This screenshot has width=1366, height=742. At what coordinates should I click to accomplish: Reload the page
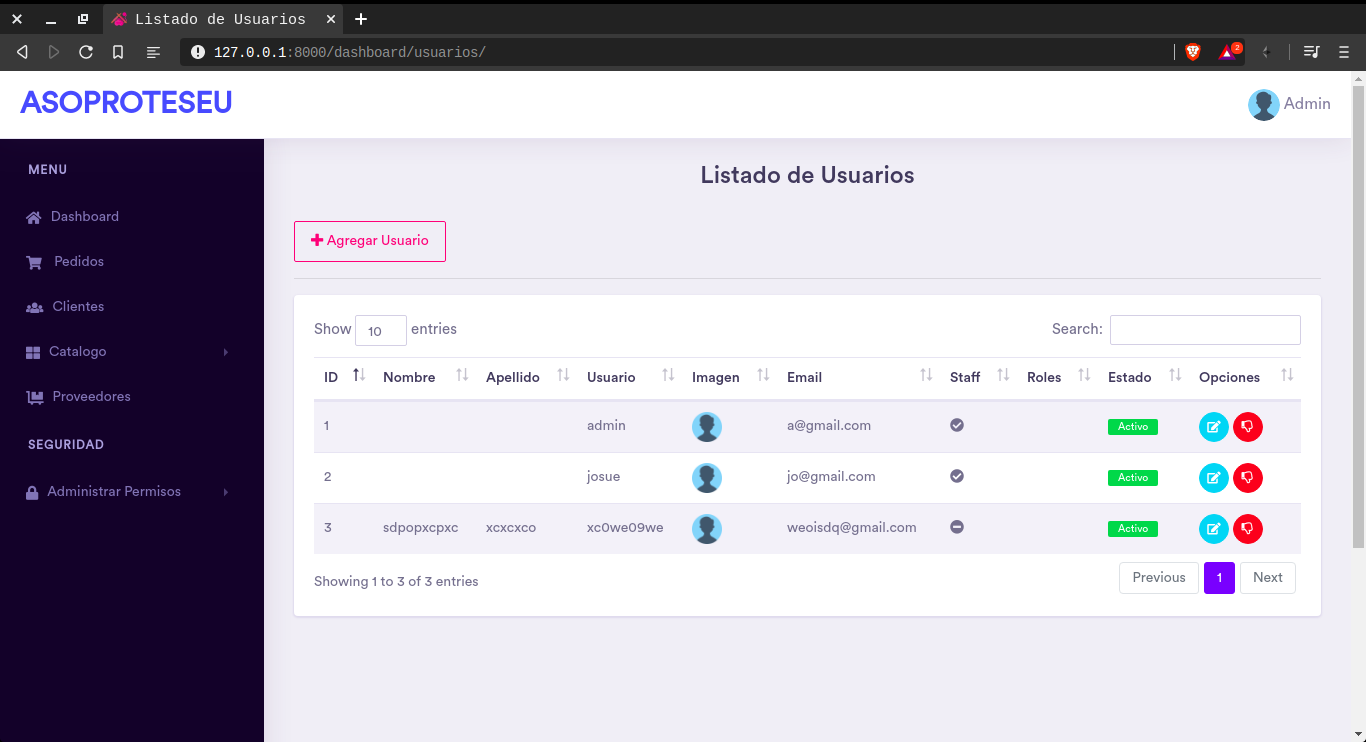coord(86,52)
